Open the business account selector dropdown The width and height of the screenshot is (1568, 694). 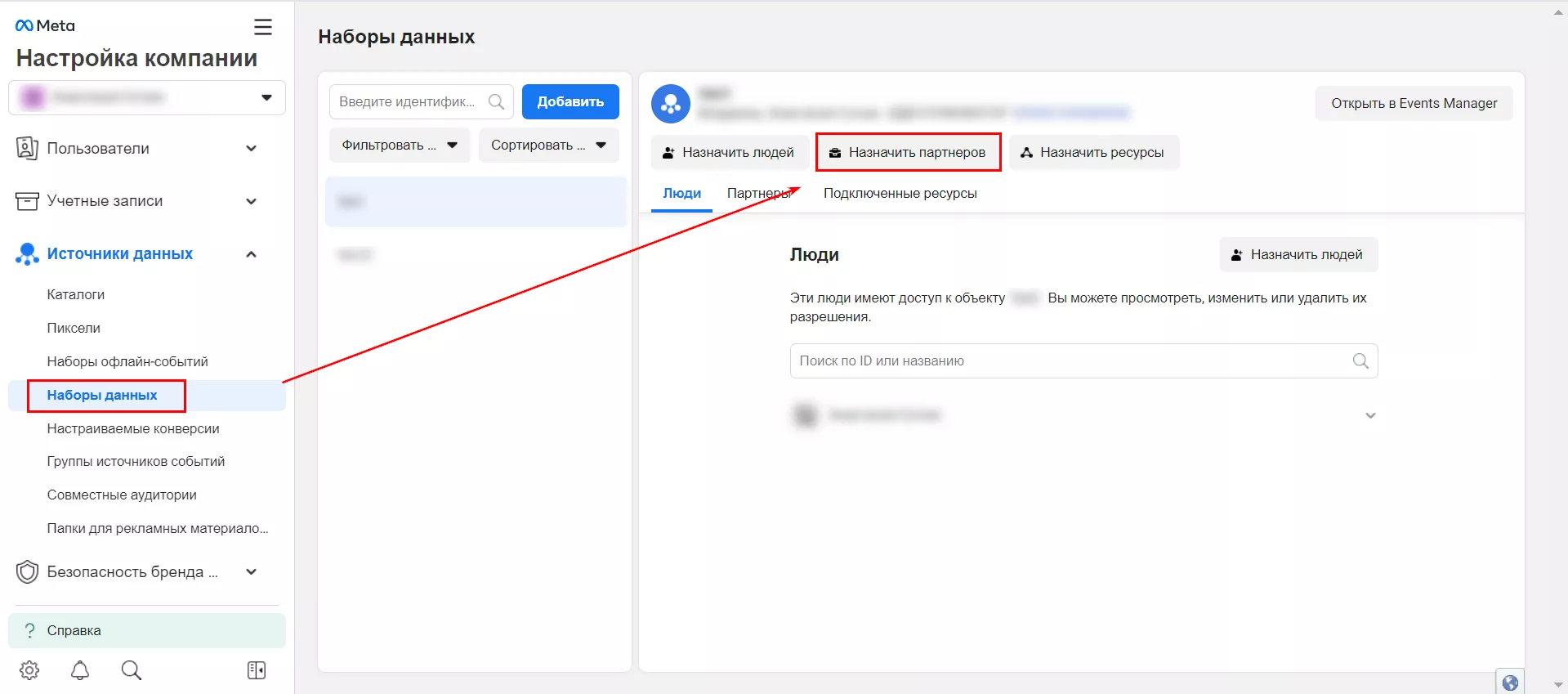tap(147, 97)
